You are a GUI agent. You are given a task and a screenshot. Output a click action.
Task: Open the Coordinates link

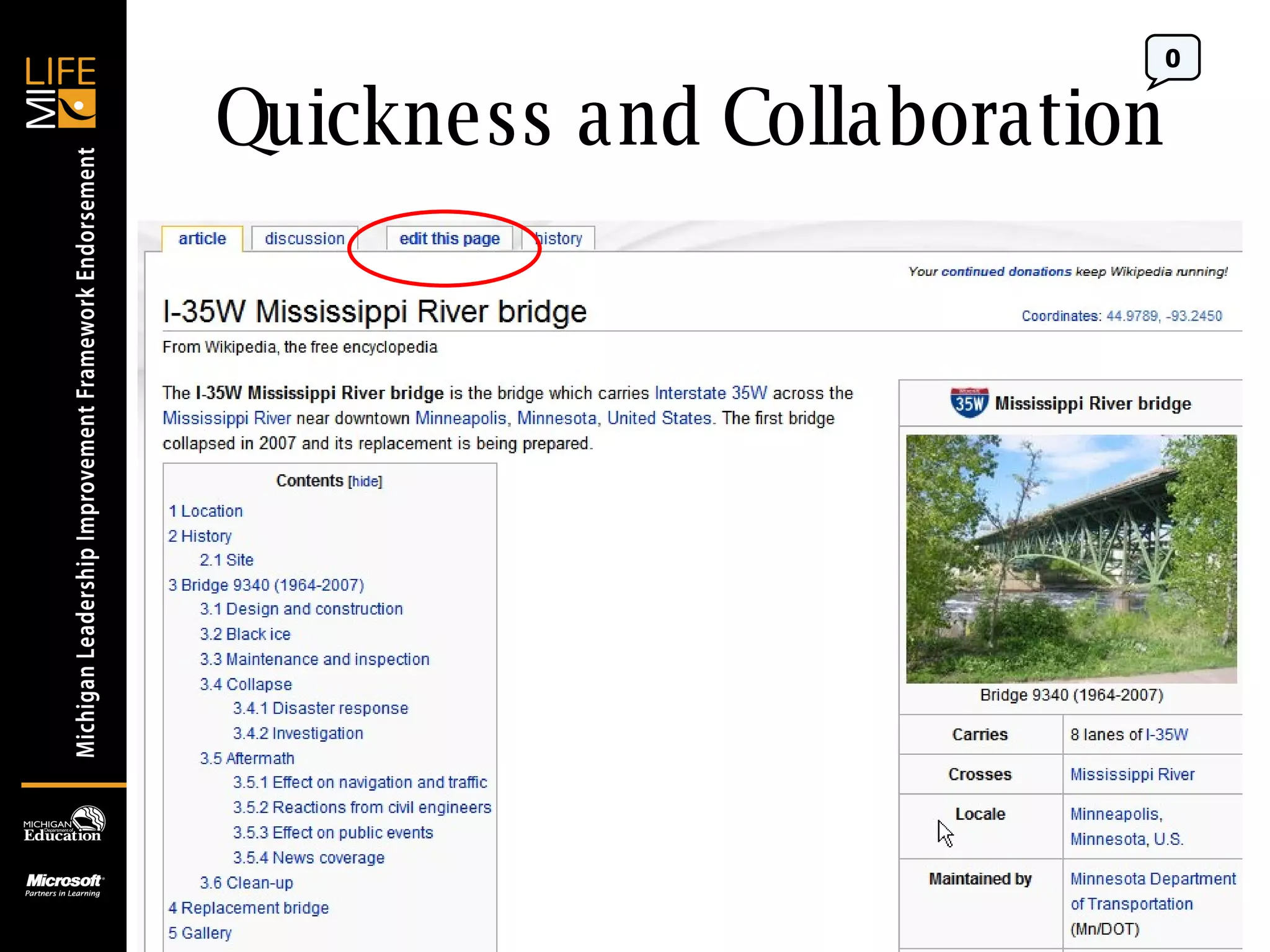(x=1060, y=316)
